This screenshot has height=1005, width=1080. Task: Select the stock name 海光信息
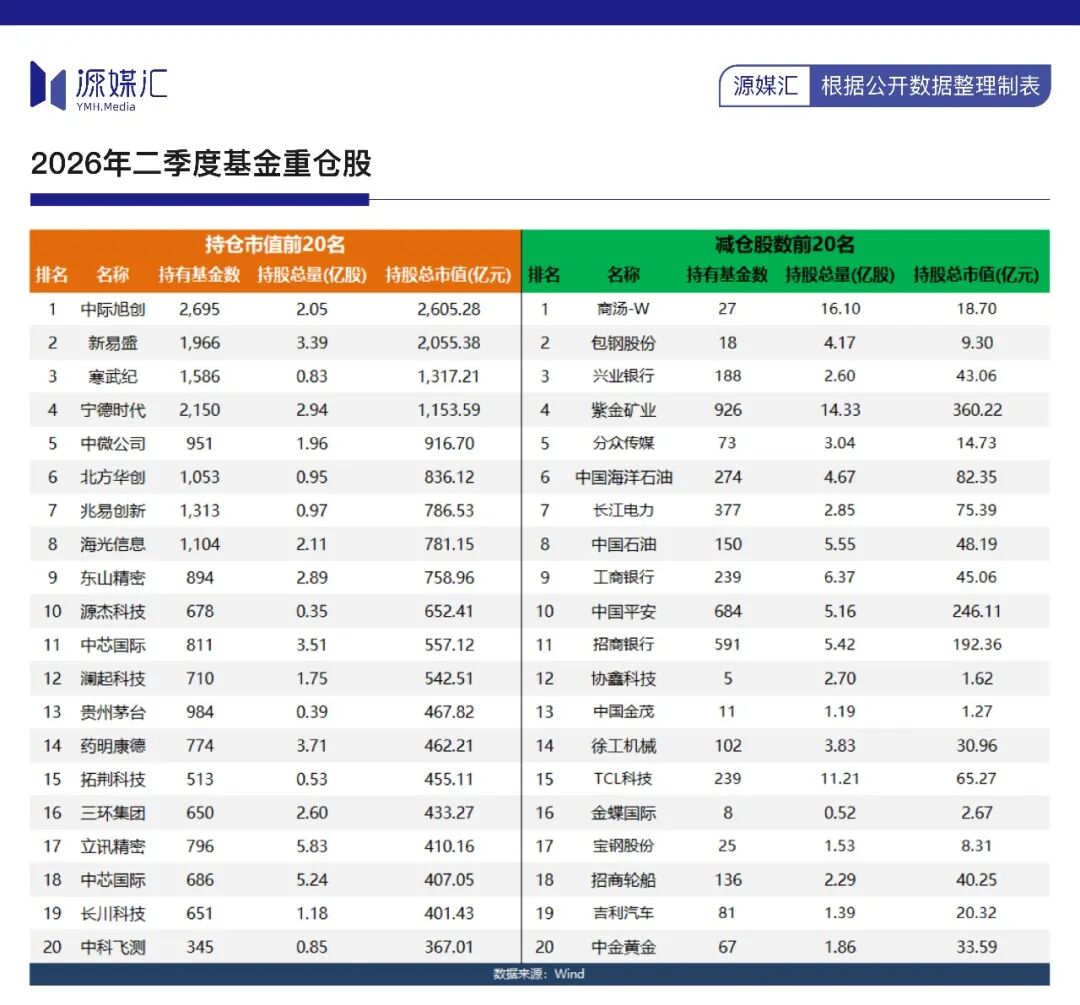click(113, 545)
